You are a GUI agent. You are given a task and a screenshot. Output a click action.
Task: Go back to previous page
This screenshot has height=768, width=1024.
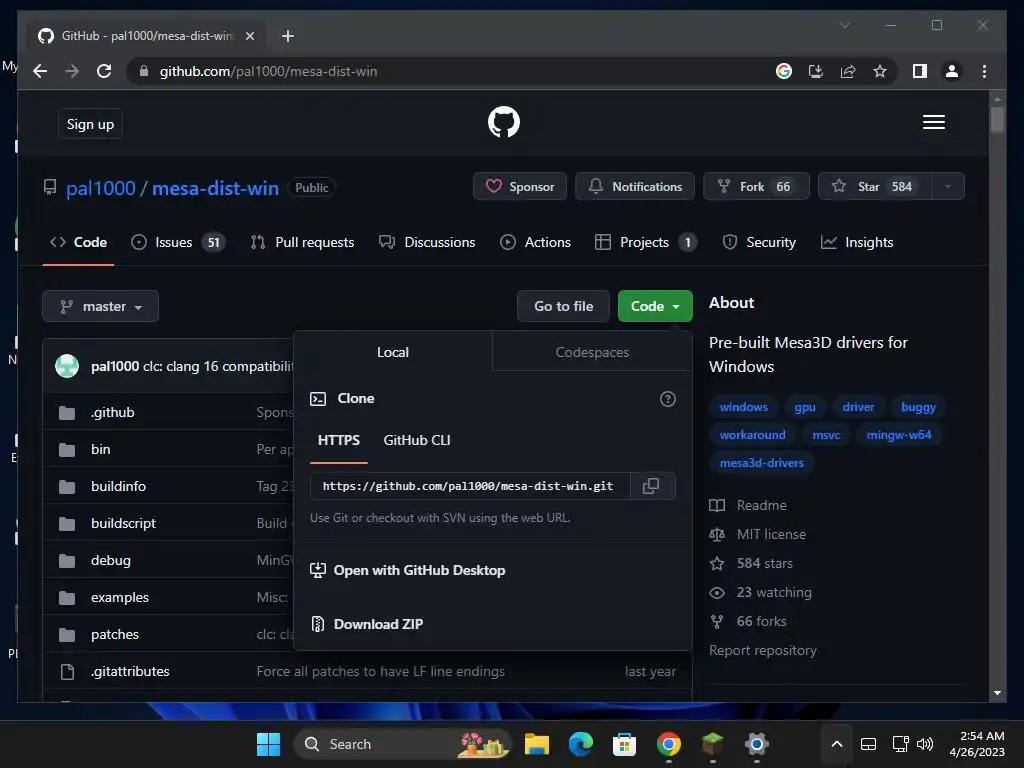[x=40, y=71]
